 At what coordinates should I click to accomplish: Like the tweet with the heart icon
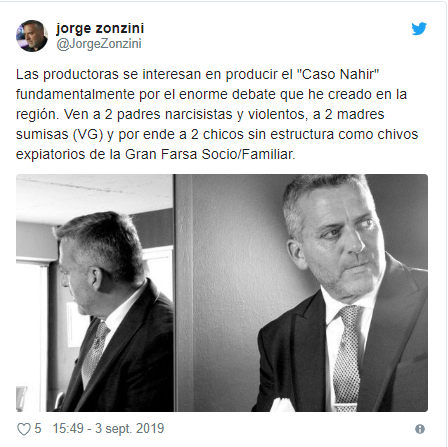click(24, 429)
